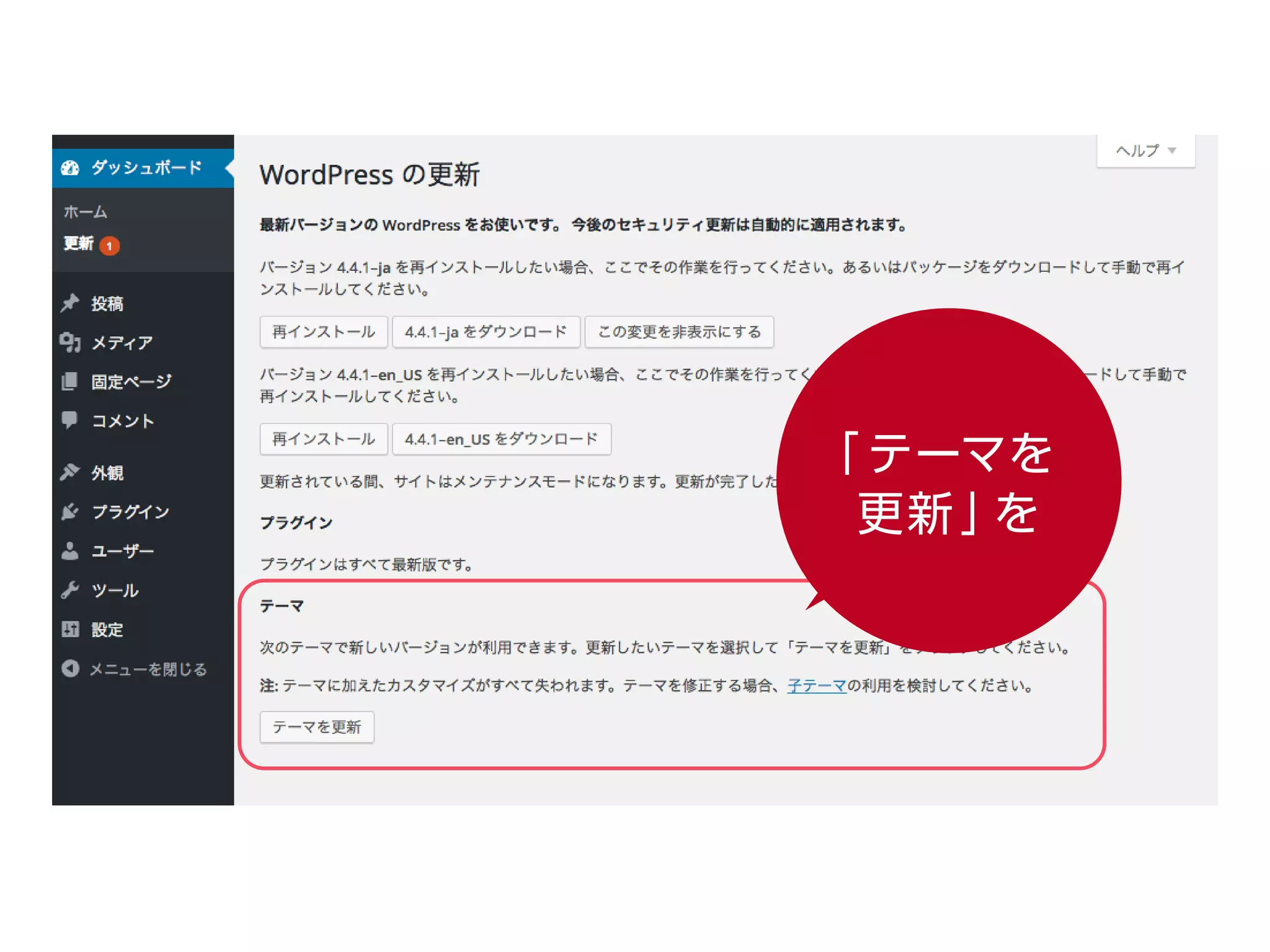The image size is (1270, 952).
Task: Open the 子テーマ link
Action: point(817,685)
